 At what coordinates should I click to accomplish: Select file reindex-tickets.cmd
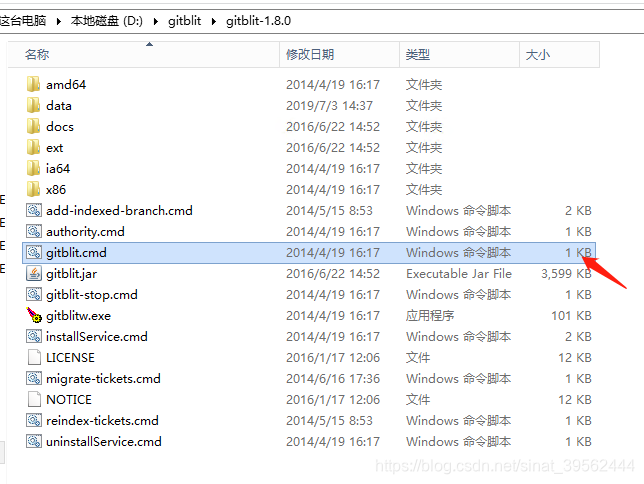(x=102, y=420)
